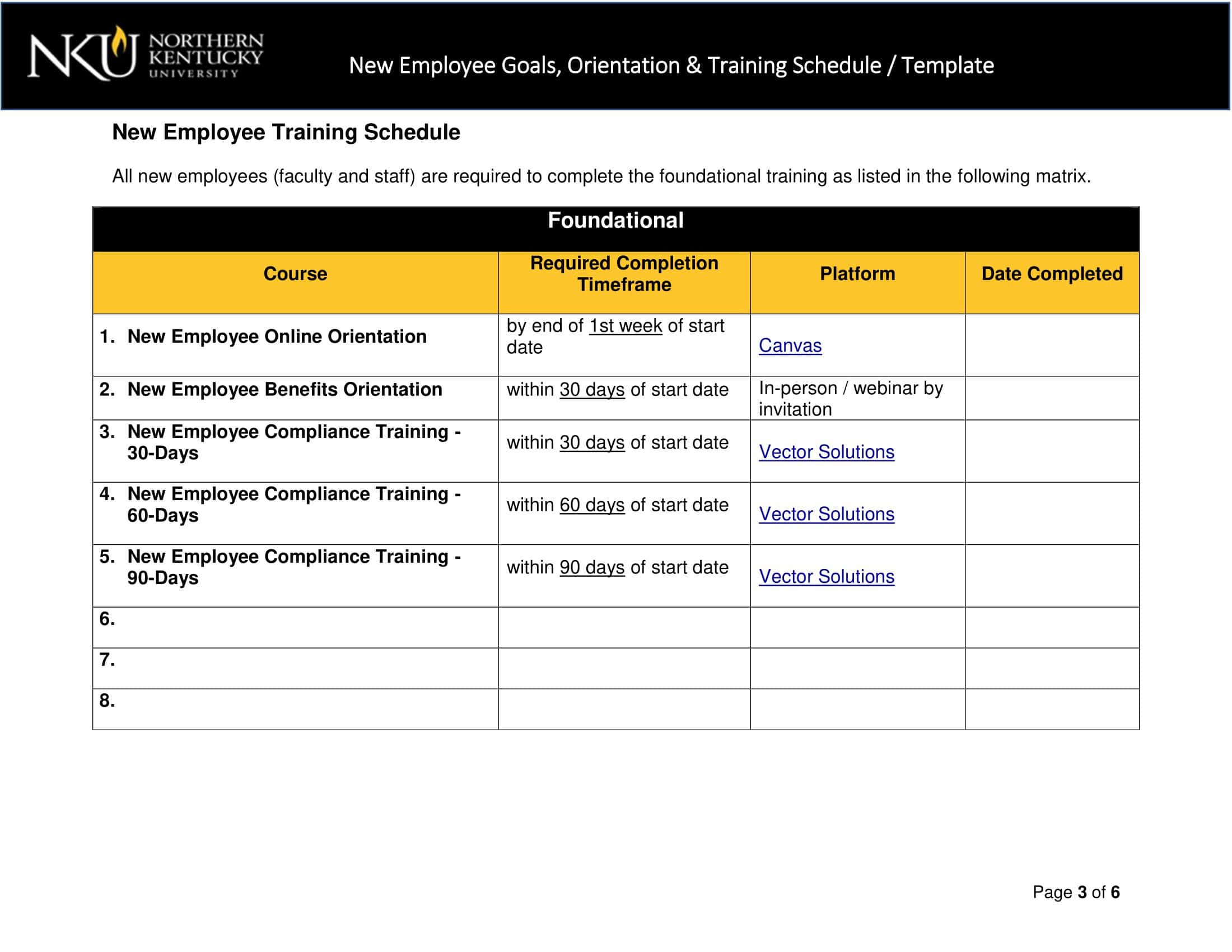Open Vector Solutions link for 90-Days training
1232x952 pixels.
click(x=826, y=576)
